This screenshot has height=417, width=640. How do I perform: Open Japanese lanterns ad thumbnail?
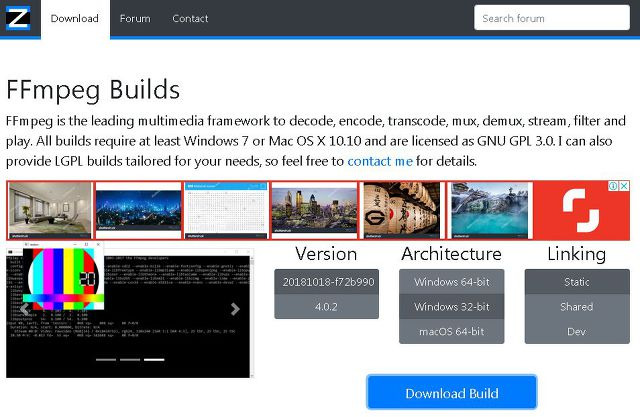(402, 210)
